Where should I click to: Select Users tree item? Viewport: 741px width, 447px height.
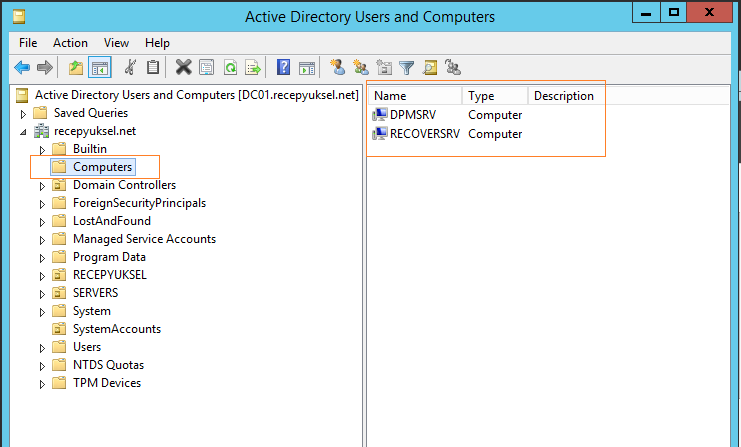(x=86, y=347)
